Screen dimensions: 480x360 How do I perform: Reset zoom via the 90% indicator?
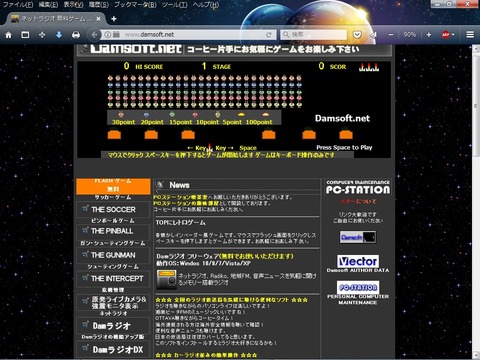[410, 35]
